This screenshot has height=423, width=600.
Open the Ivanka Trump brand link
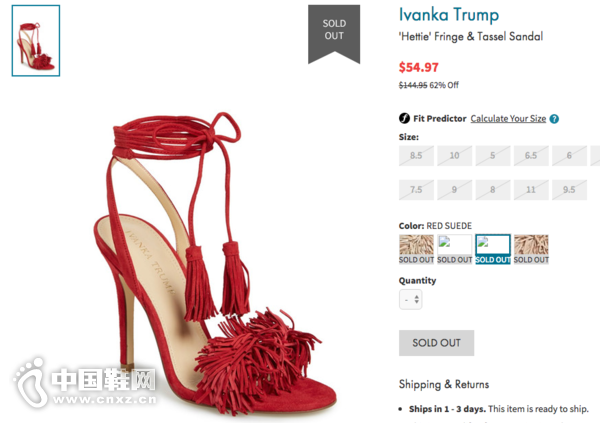[x=449, y=15]
